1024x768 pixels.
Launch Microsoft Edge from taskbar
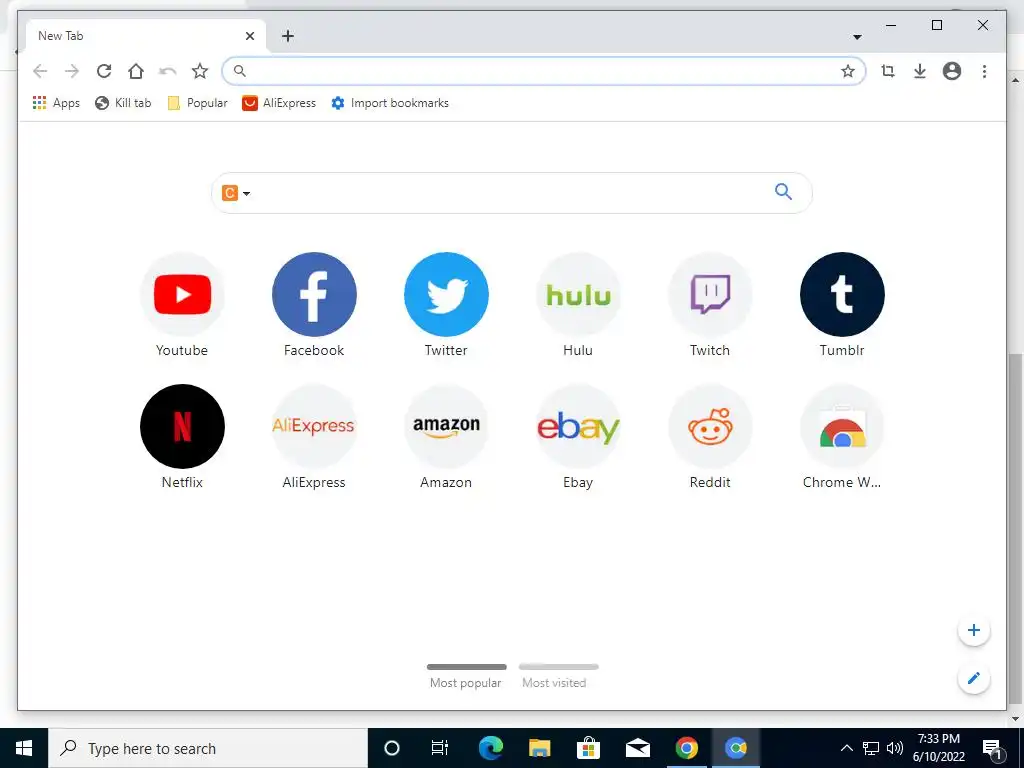[490, 748]
